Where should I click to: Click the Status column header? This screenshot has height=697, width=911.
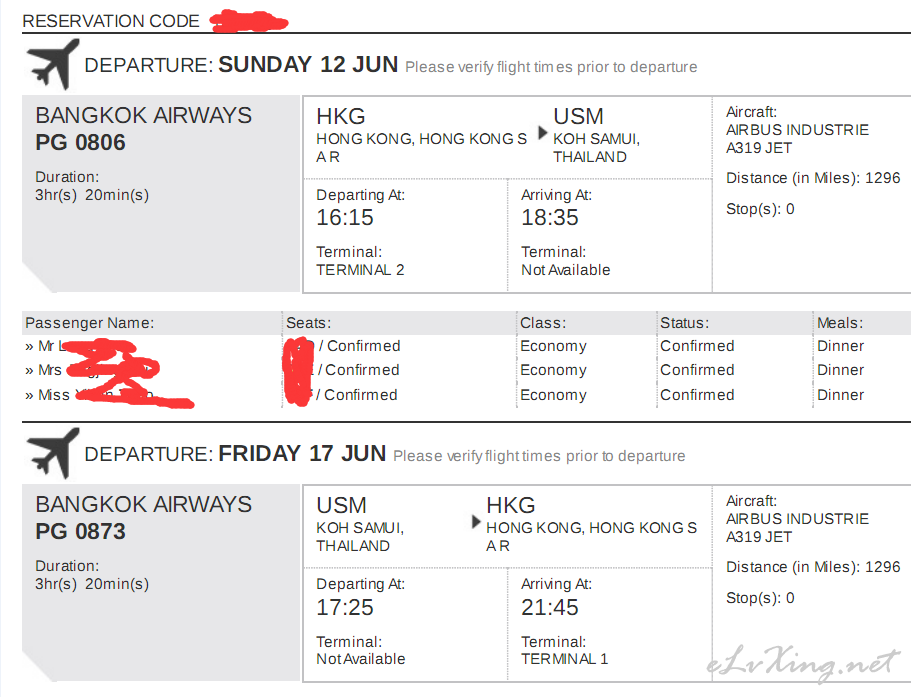684,323
